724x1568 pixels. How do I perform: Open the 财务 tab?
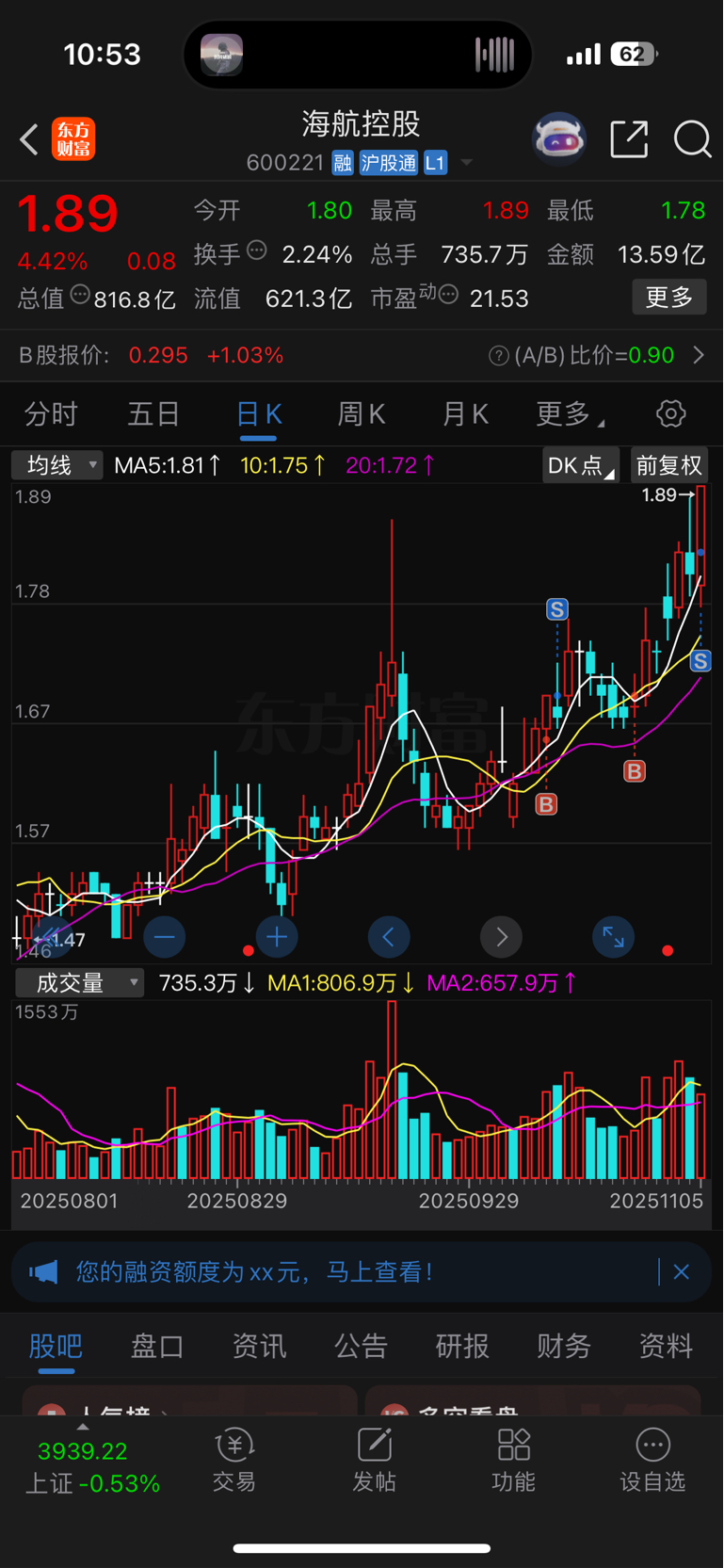click(564, 1347)
